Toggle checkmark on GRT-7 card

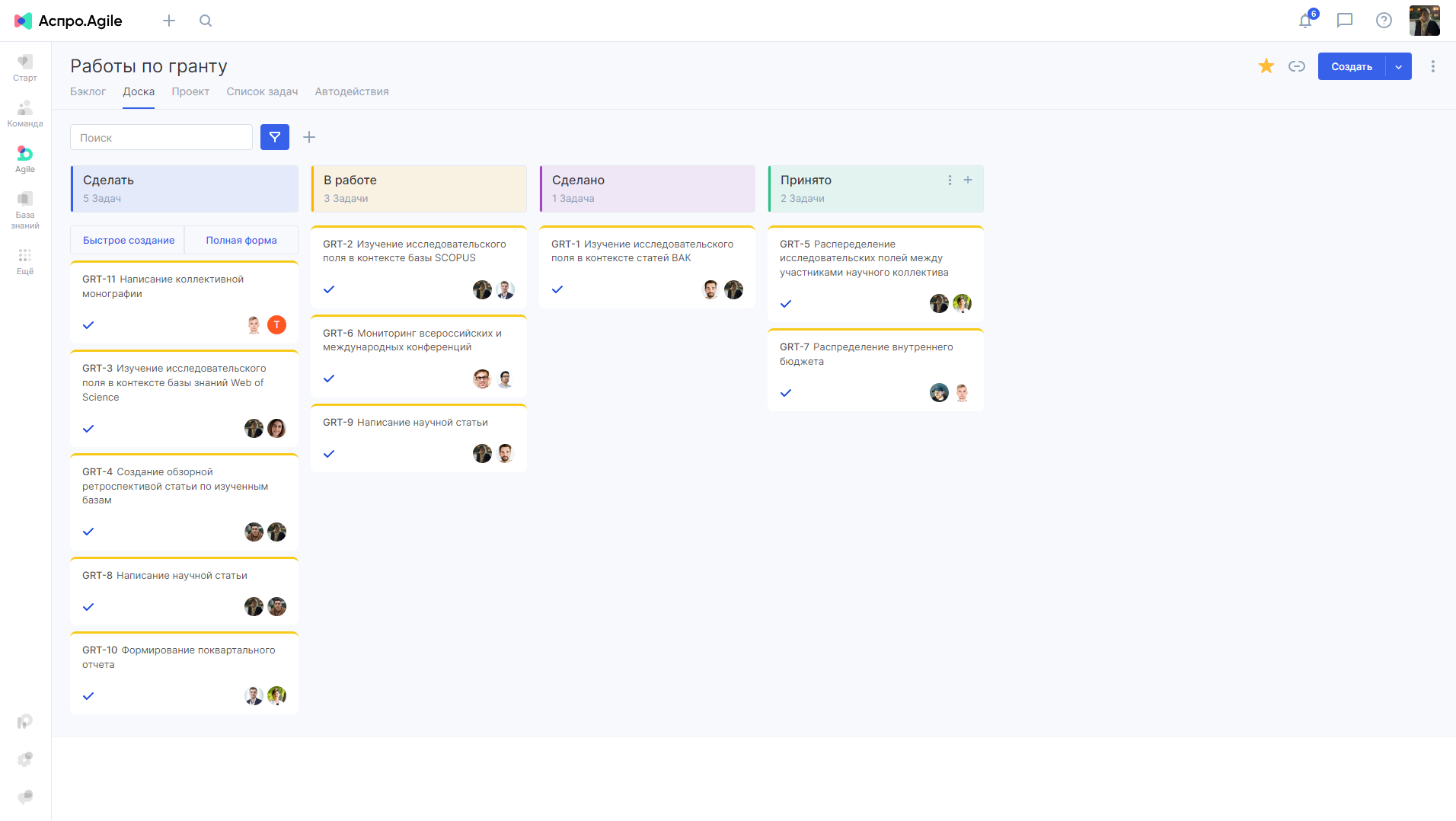786,393
